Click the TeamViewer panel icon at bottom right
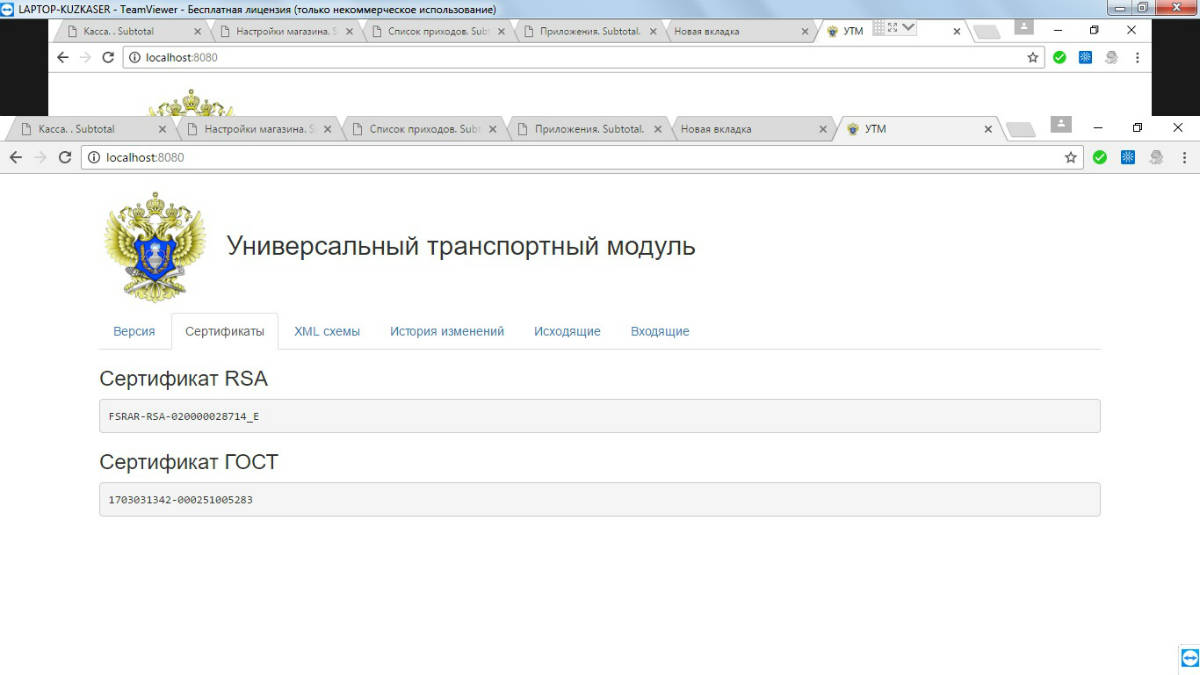1200x675 pixels. click(x=1189, y=657)
